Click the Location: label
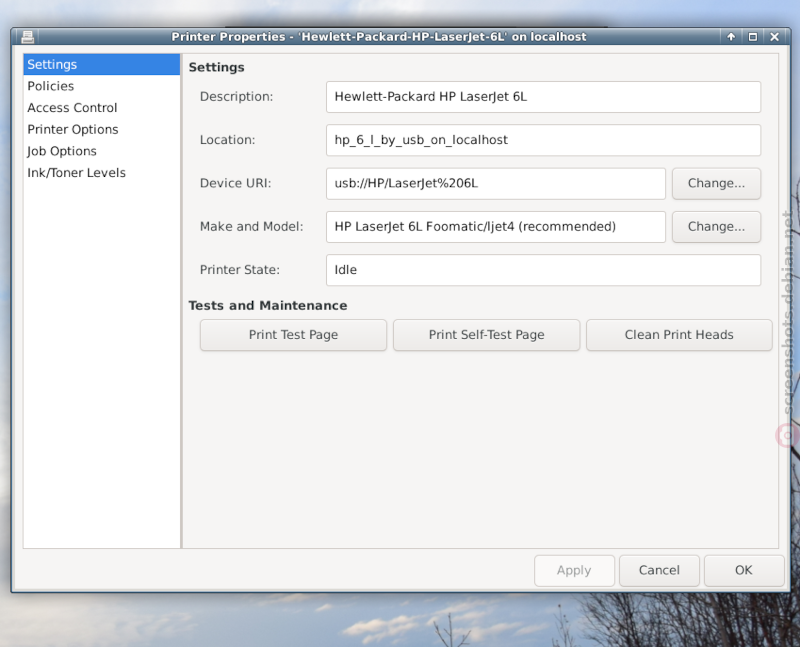Viewport: 800px width, 647px height. (x=227, y=140)
